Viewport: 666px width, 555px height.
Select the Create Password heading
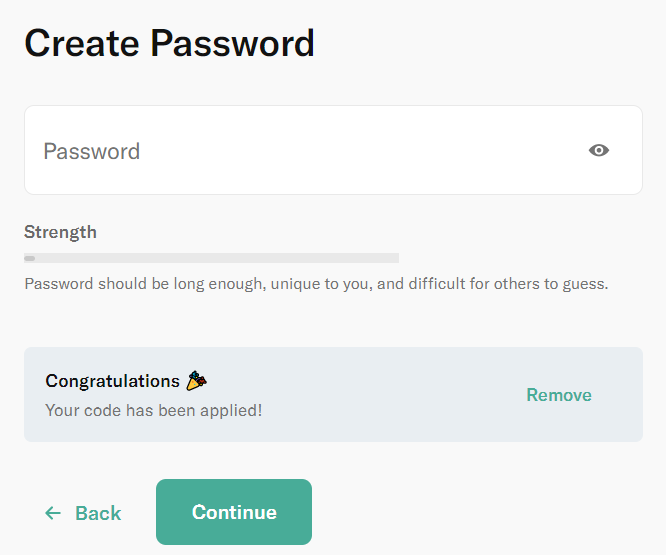point(169,43)
